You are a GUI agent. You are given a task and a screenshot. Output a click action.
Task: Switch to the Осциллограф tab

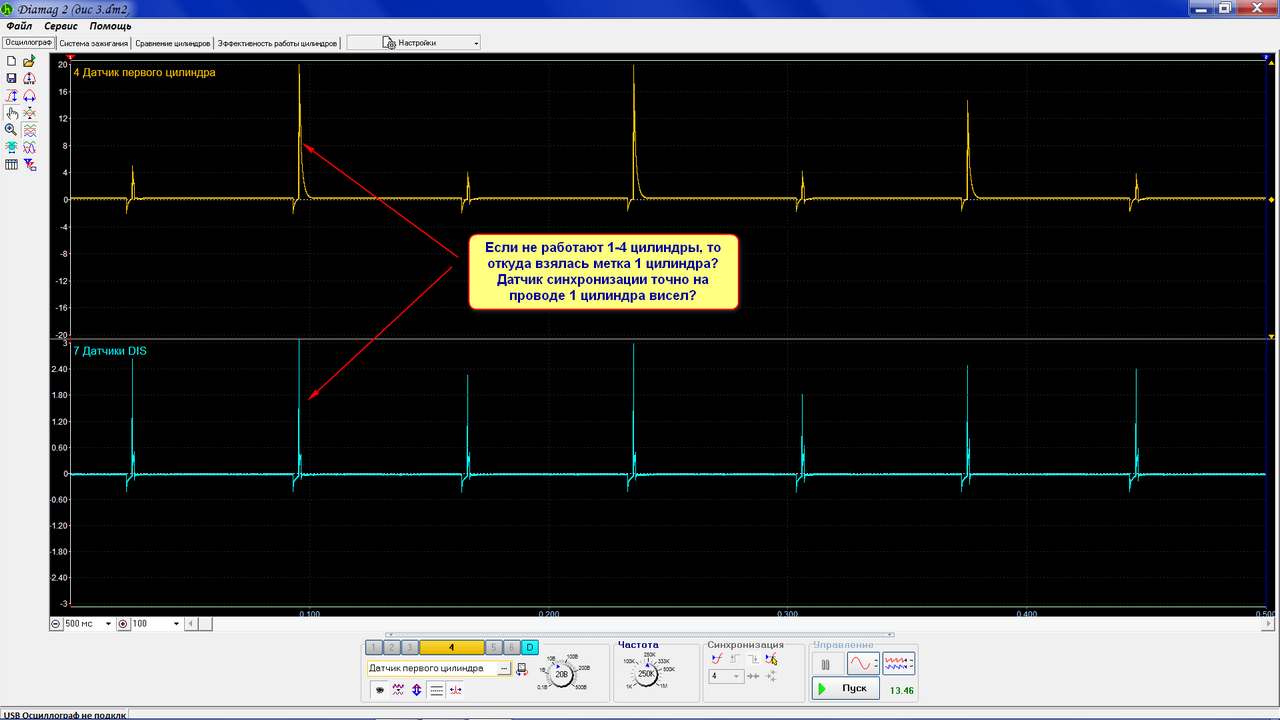pos(28,43)
